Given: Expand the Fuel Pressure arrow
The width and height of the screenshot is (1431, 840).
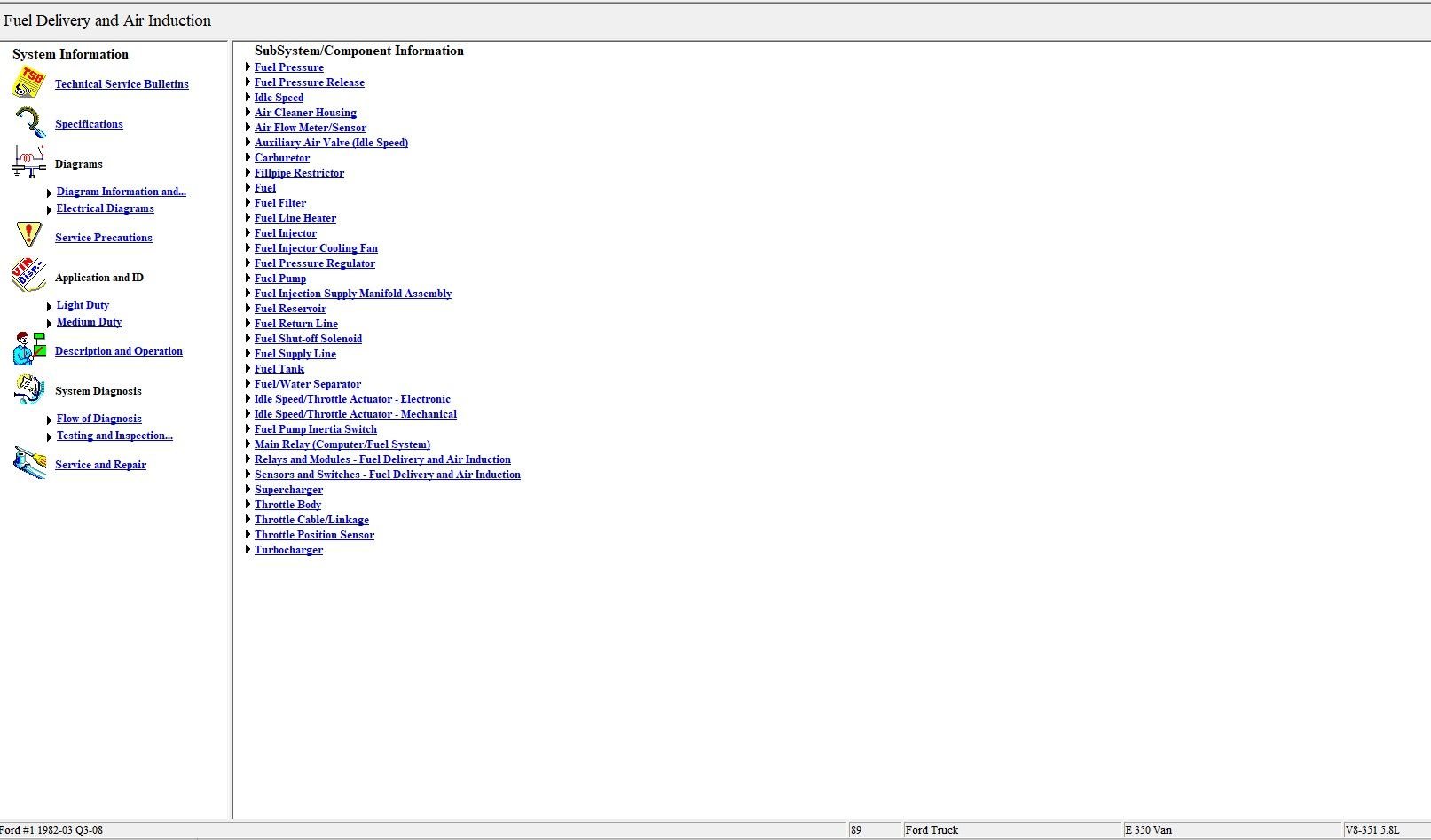Looking at the screenshot, I should coord(248,67).
